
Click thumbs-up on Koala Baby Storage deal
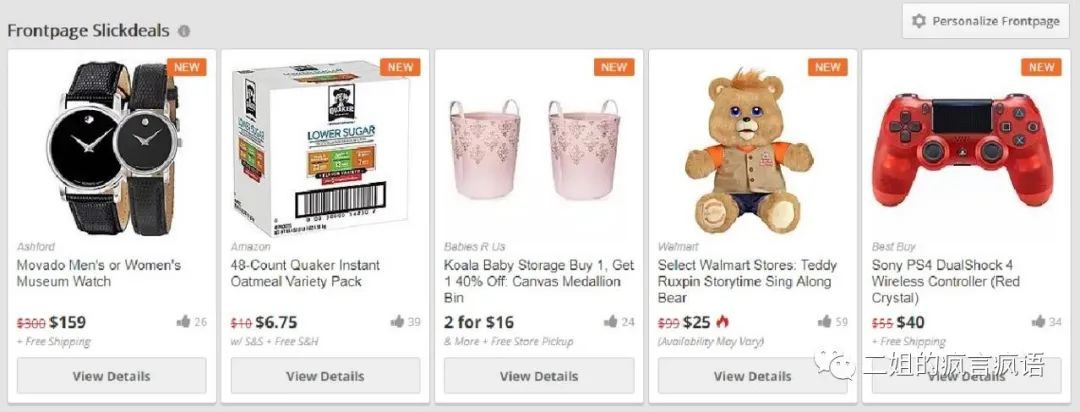611,322
